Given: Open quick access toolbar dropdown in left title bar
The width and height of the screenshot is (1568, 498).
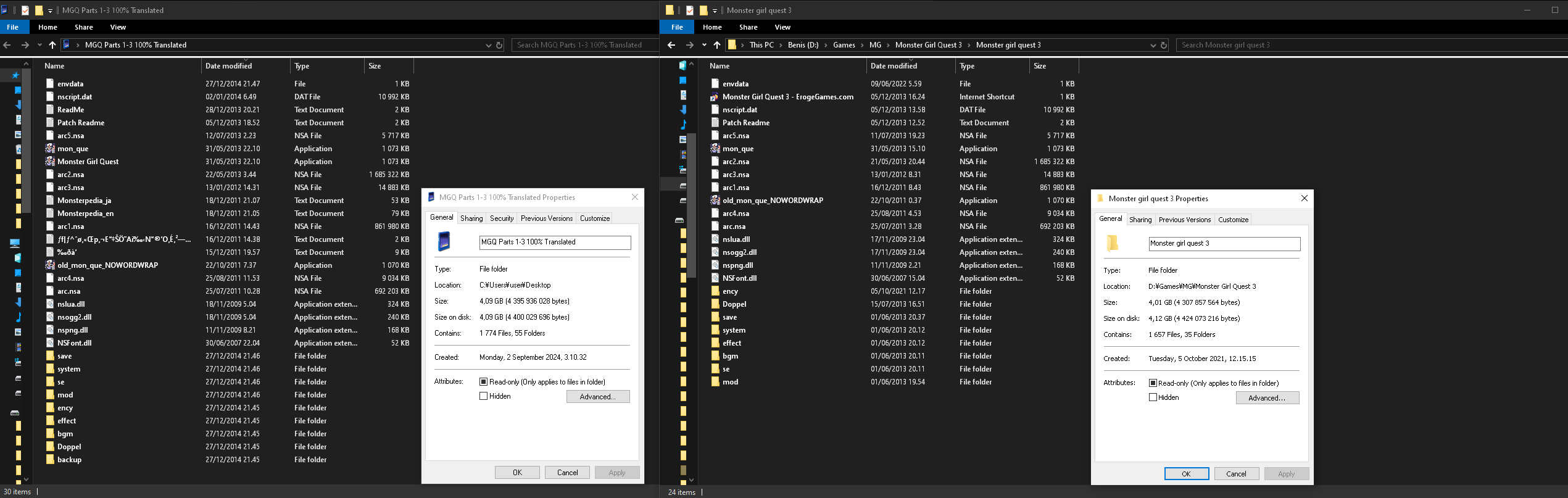Looking at the screenshot, I should click(51, 10).
